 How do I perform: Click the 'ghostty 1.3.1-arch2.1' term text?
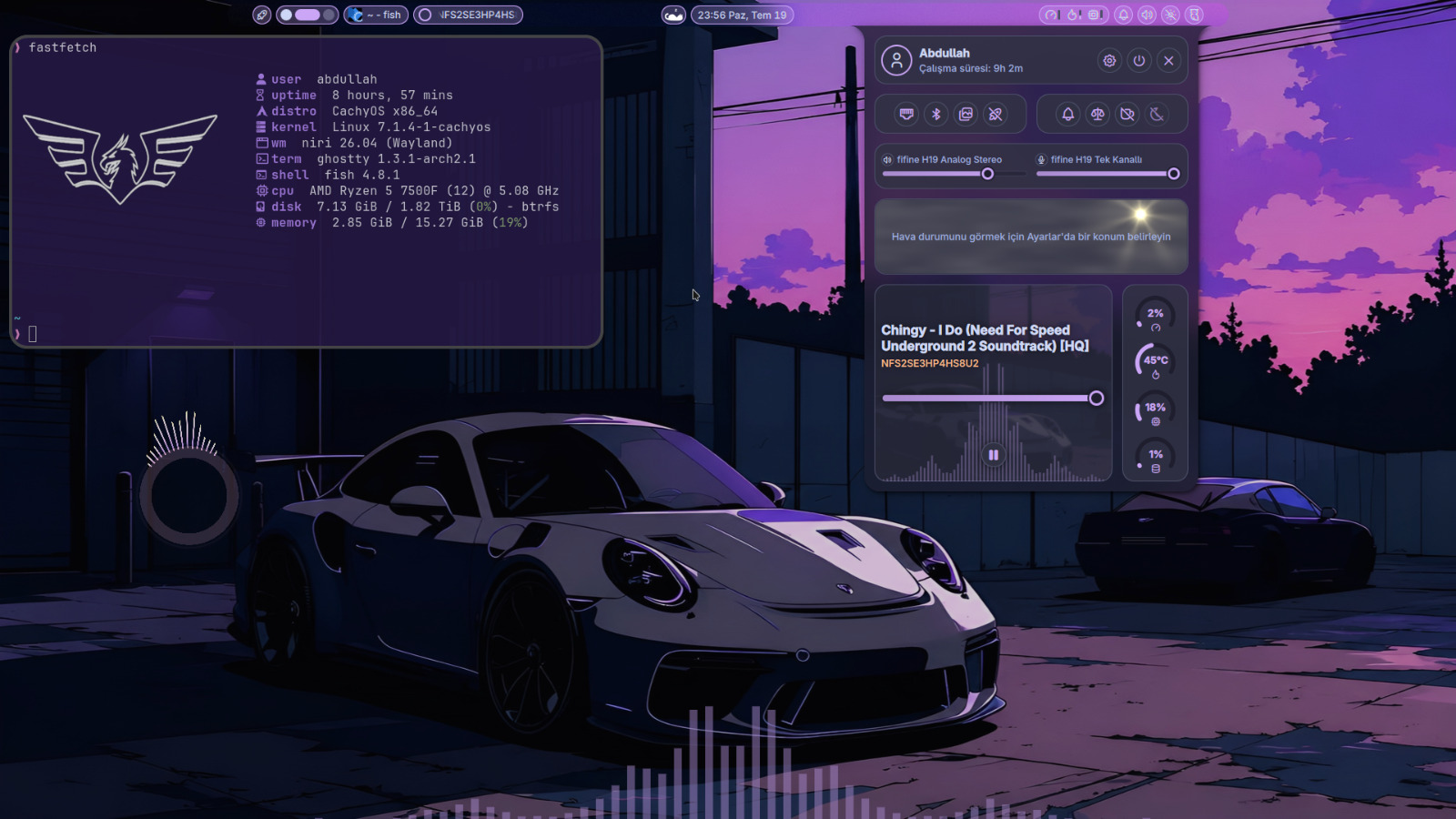pos(396,159)
